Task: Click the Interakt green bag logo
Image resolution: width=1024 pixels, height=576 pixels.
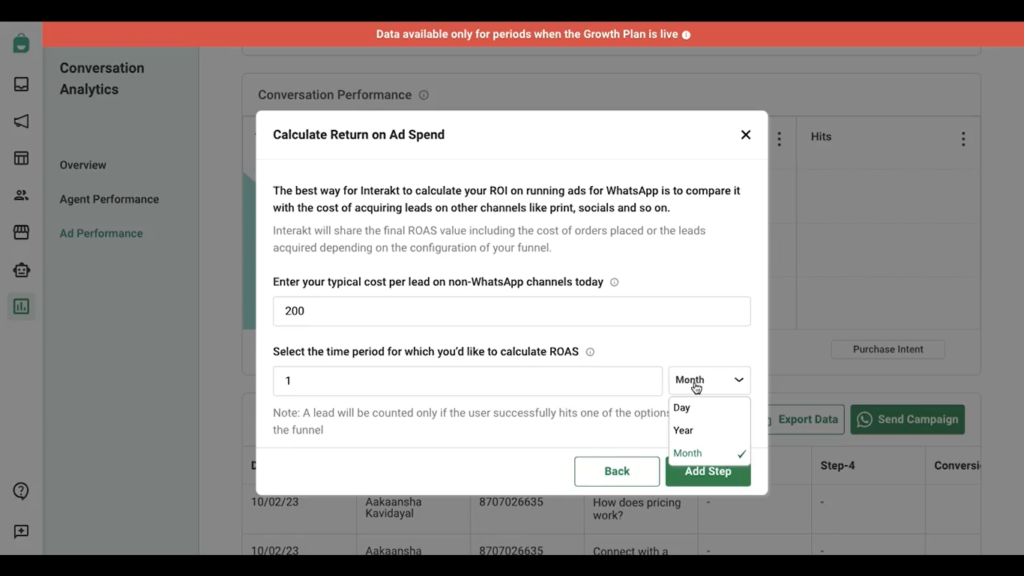Action: click(x=21, y=44)
